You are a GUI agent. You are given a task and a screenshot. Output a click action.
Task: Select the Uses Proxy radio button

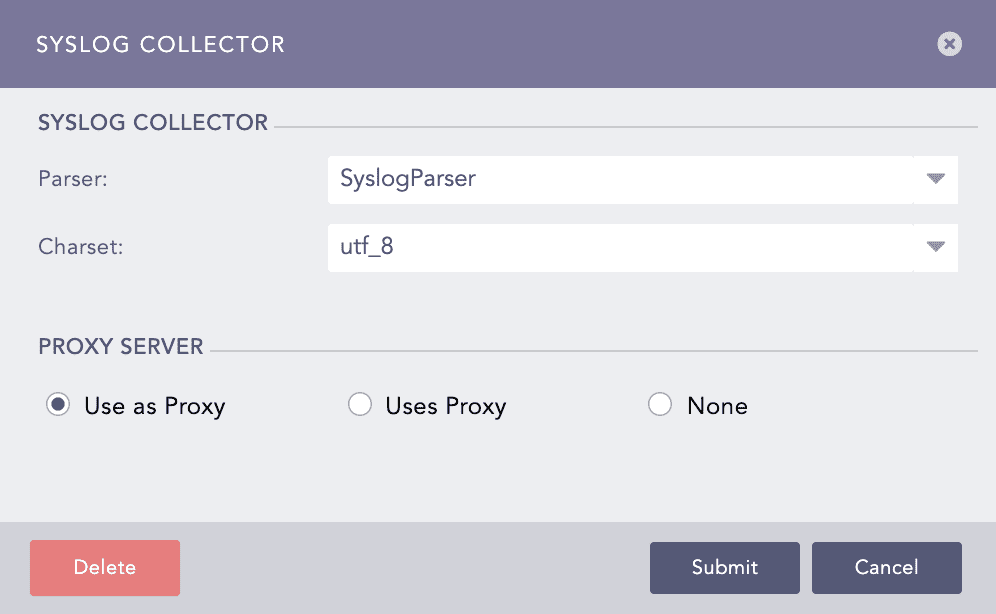click(359, 405)
